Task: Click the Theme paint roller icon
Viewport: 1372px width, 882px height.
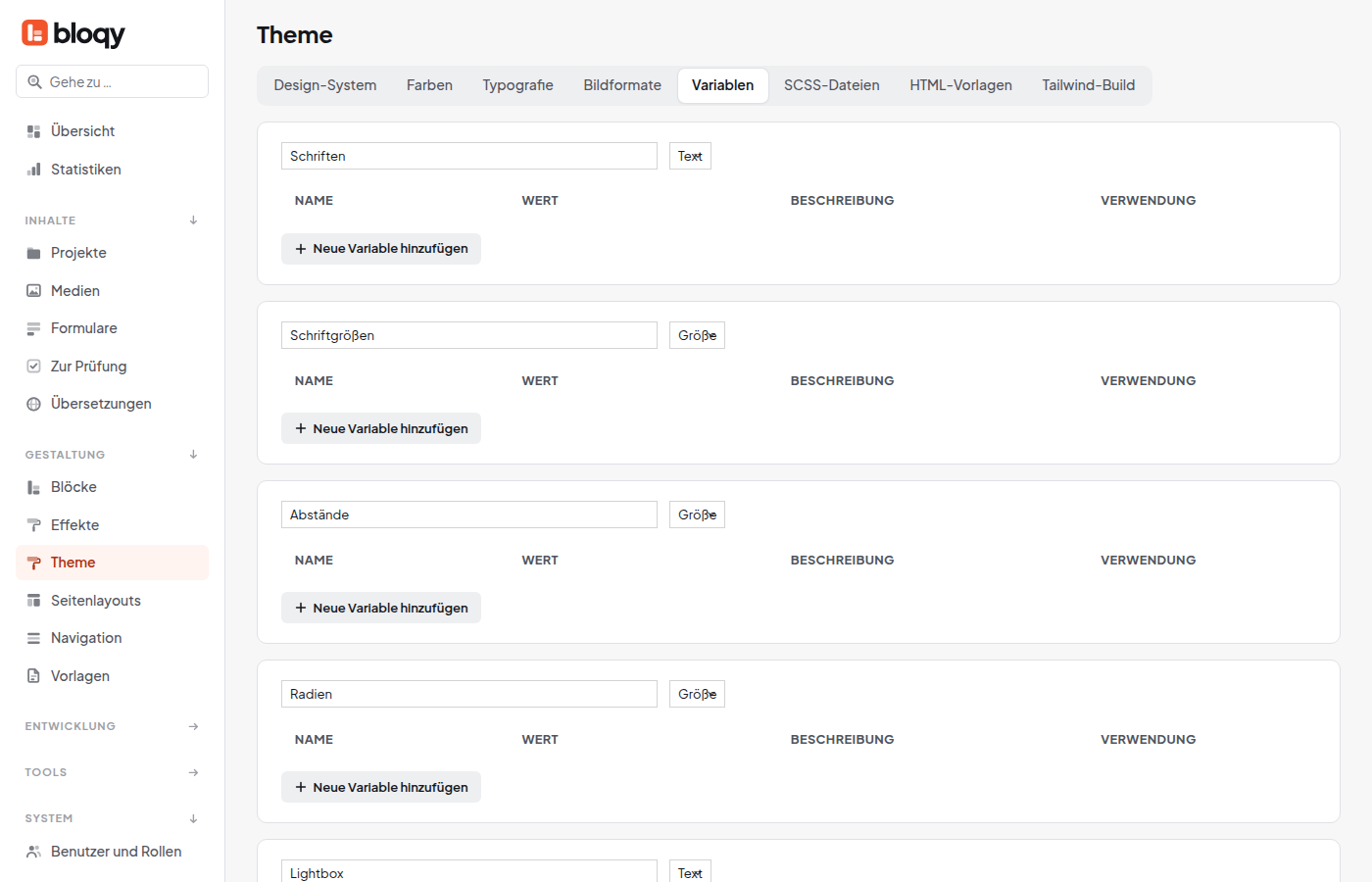Action: pyautogui.click(x=33, y=563)
